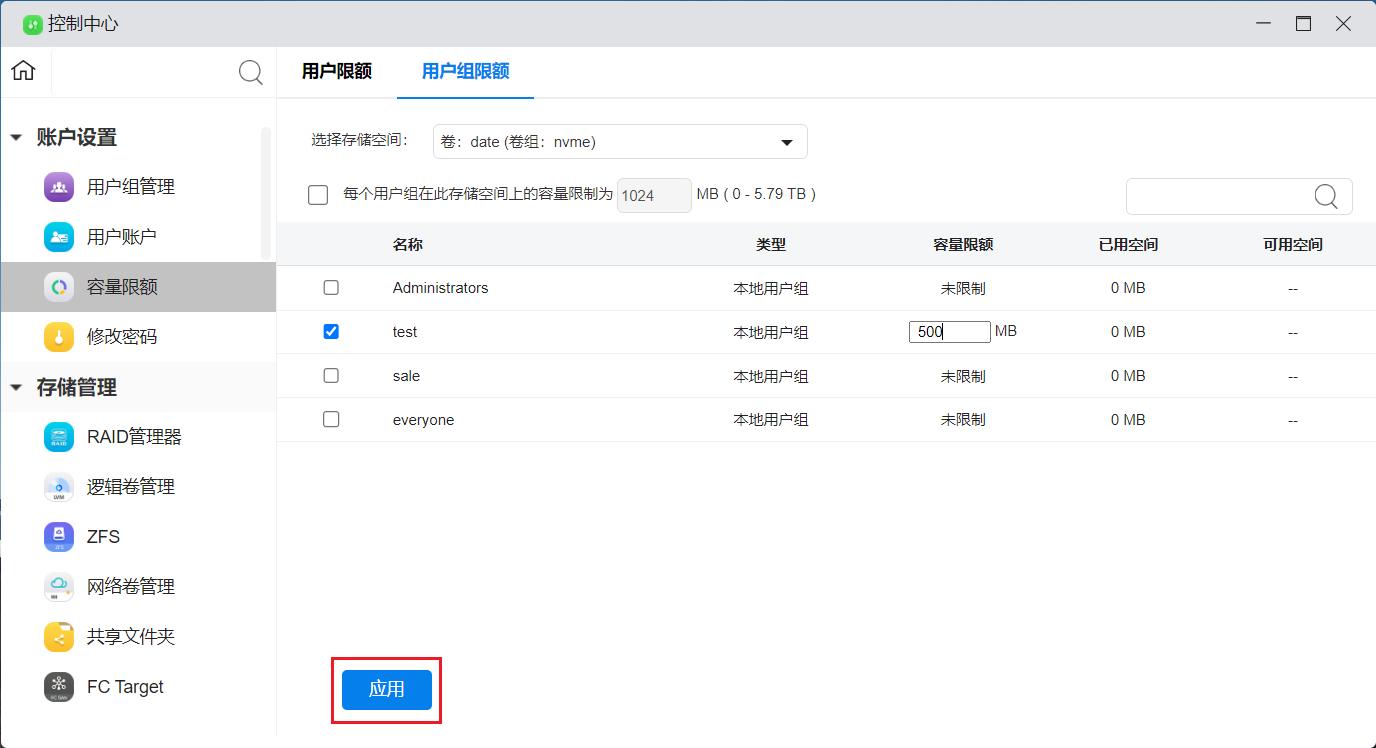Collapse the 存储管理 section
The height and width of the screenshot is (748, 1376).
[15, 387]
